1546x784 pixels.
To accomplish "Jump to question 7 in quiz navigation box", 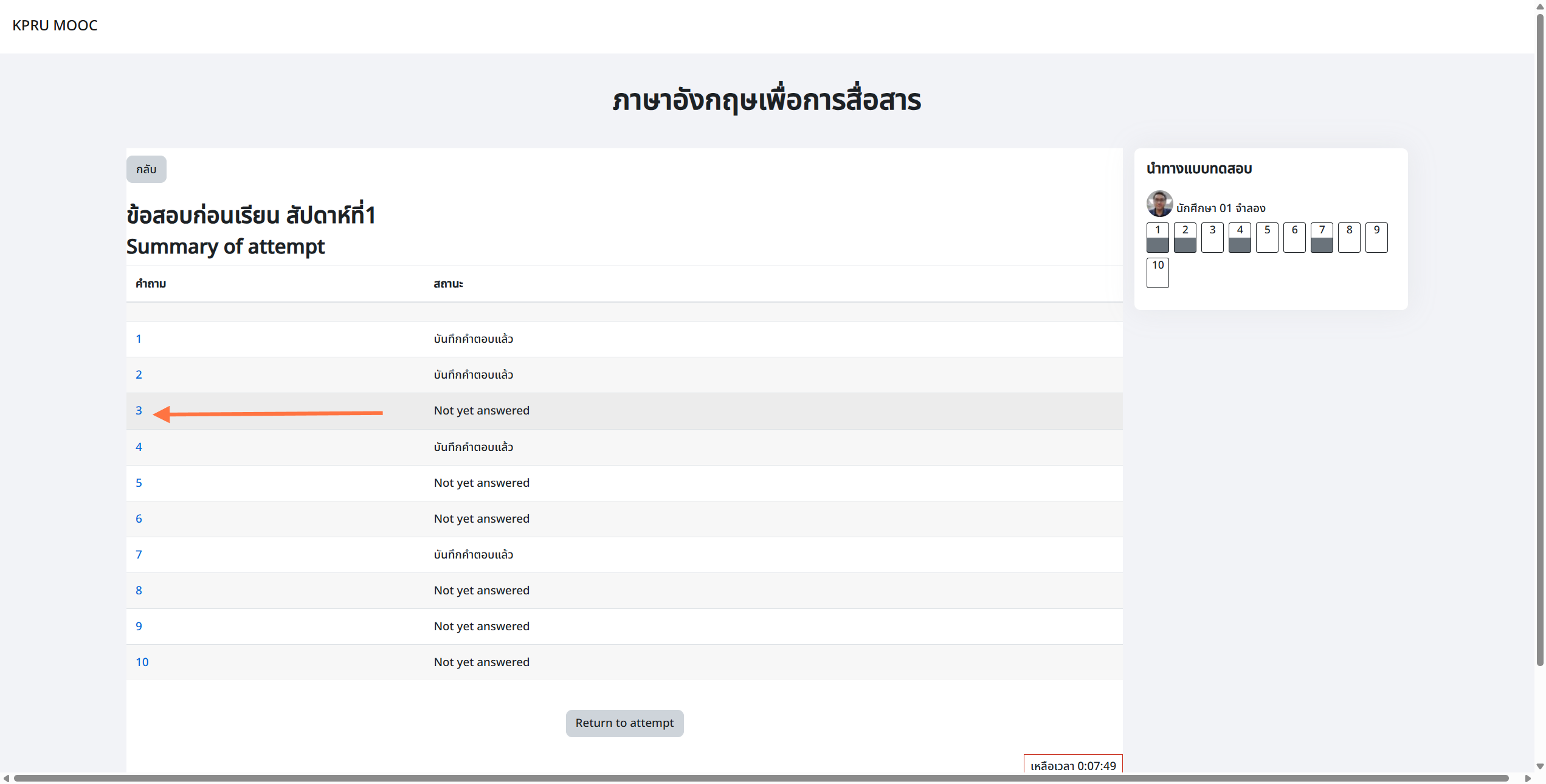I will 1322,238.
